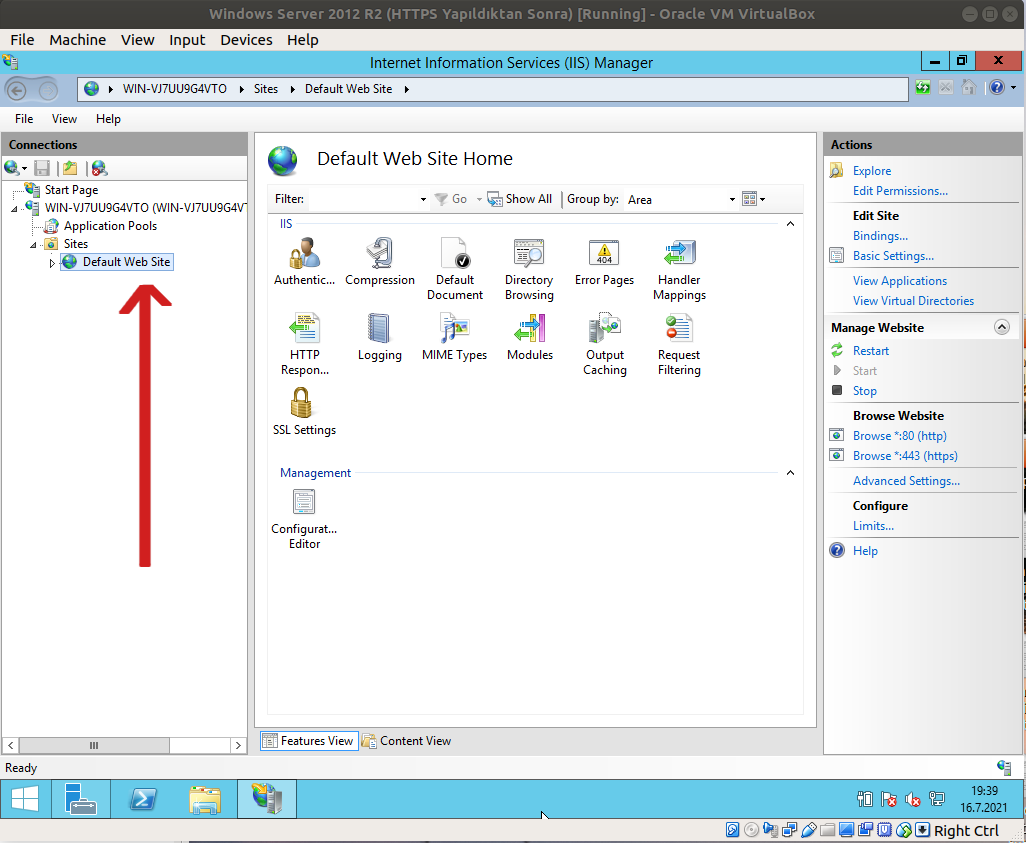
Task: Browse the site on *:443 (https)
Action: click(905, 456)
